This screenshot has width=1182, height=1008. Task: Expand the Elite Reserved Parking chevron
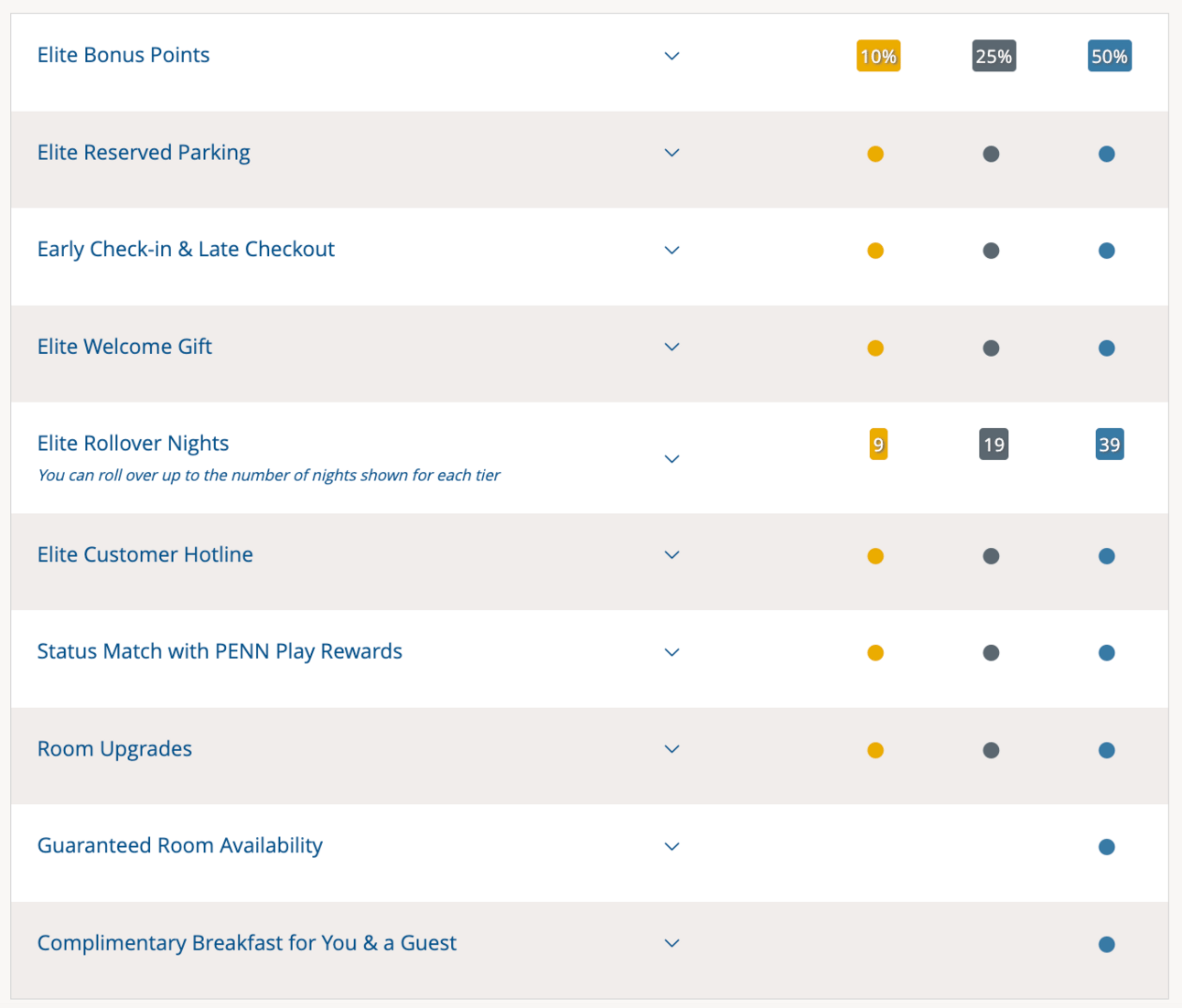pyautogui.click(x=672, y=153)
